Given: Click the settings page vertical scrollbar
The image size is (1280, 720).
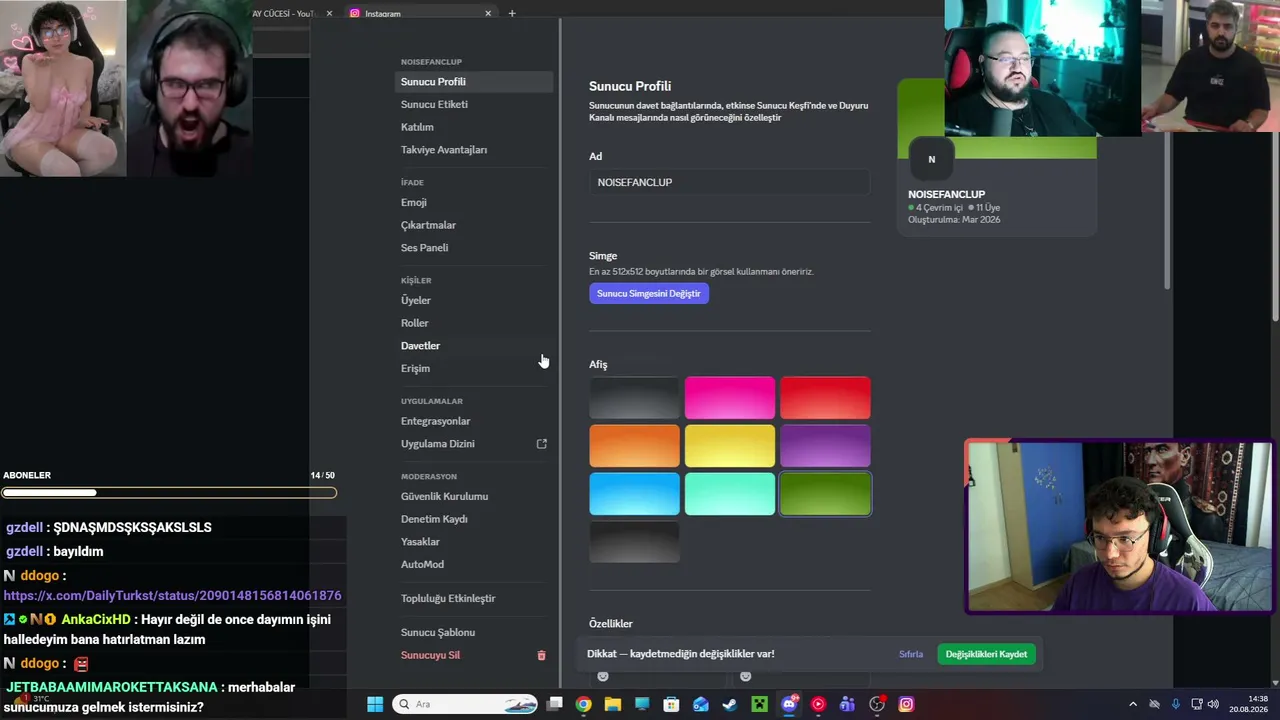Looking at the screenshot, I should pos(1167,210).
